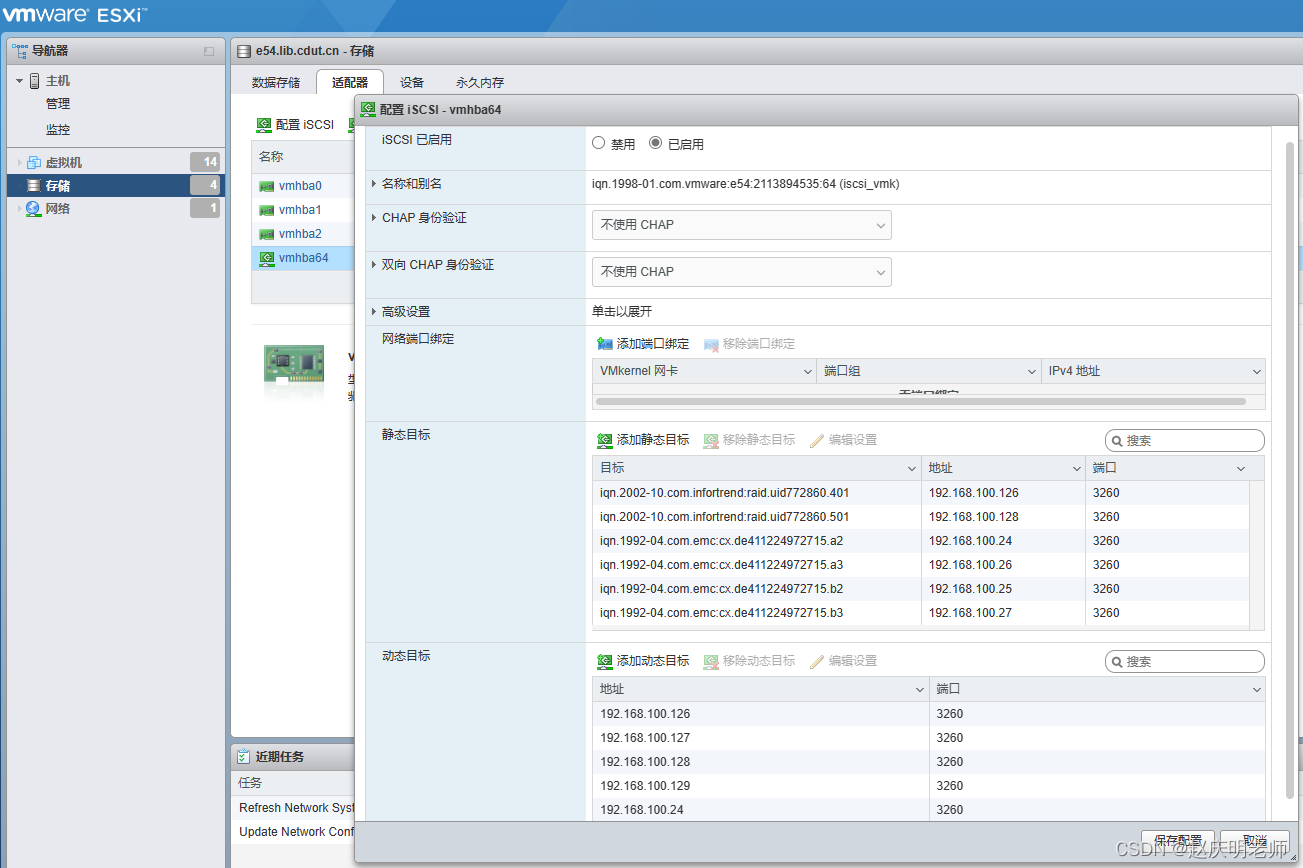This screenshot has width=1303, height=868.
Task: Click the network globe icon in navigator
Action: click(x=34, y=208)
